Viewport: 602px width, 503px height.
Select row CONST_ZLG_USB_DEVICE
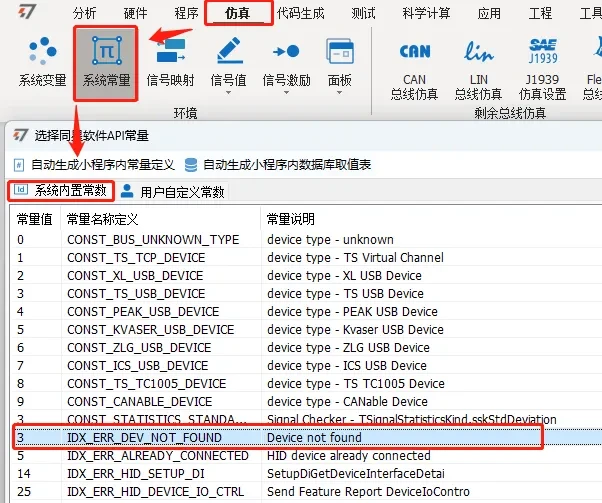pos(306,348)
